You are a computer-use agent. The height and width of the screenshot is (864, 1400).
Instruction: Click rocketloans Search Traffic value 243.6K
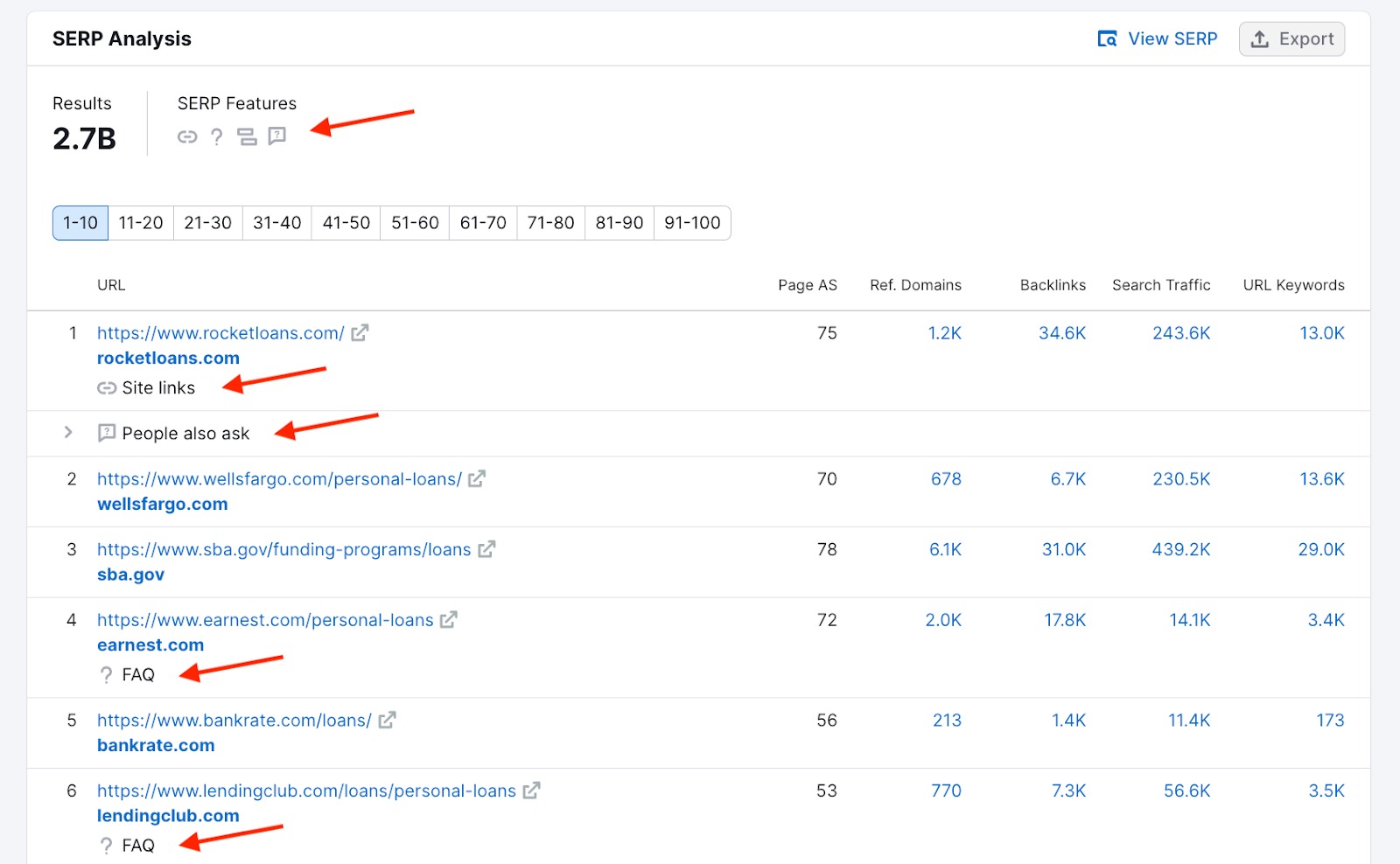[x=1181, y=333]
